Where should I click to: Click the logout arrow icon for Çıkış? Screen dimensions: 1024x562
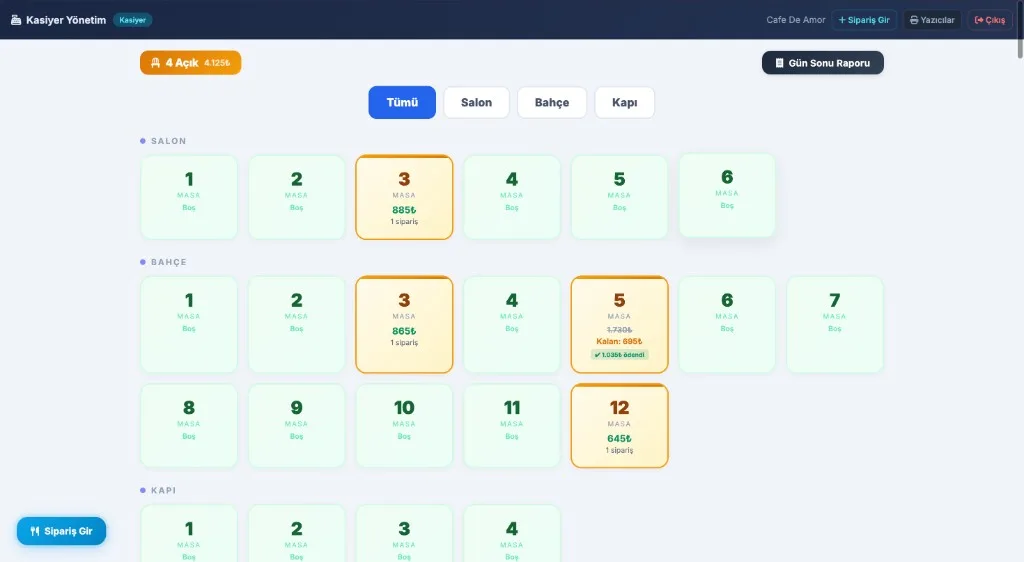click(x=978, y=20)
